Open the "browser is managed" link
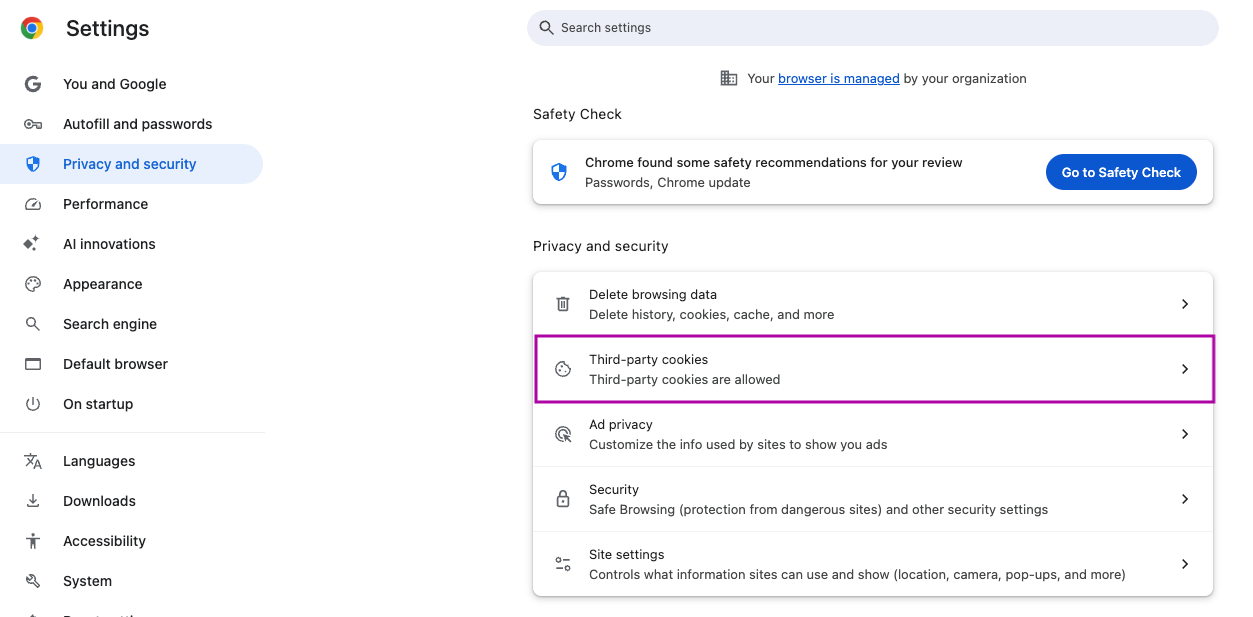This screenshot has width=1253, height=617. coord(839,78)
